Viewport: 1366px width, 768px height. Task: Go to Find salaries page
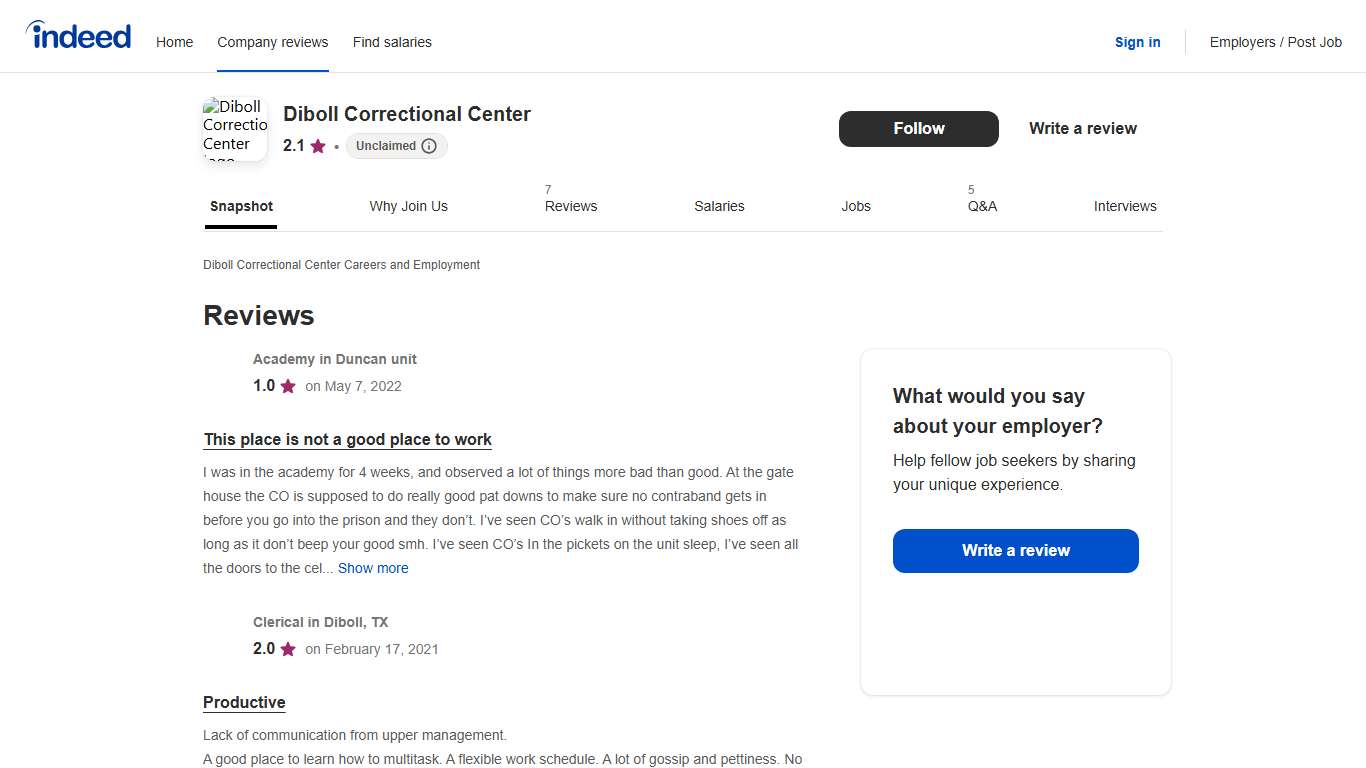coord(392,42)
